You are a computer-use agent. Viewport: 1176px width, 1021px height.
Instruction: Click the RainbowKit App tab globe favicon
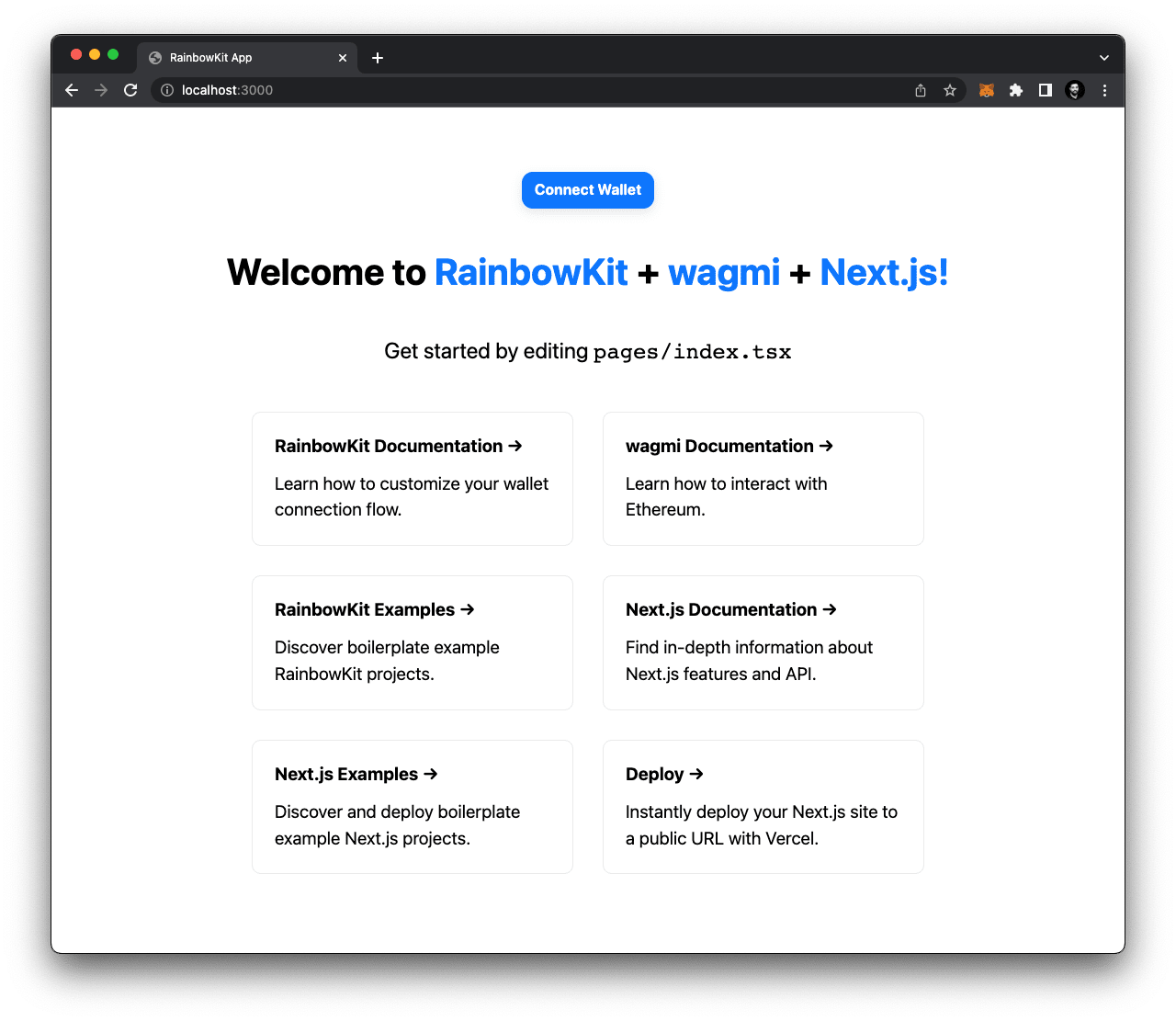click(x=155, y=58)
